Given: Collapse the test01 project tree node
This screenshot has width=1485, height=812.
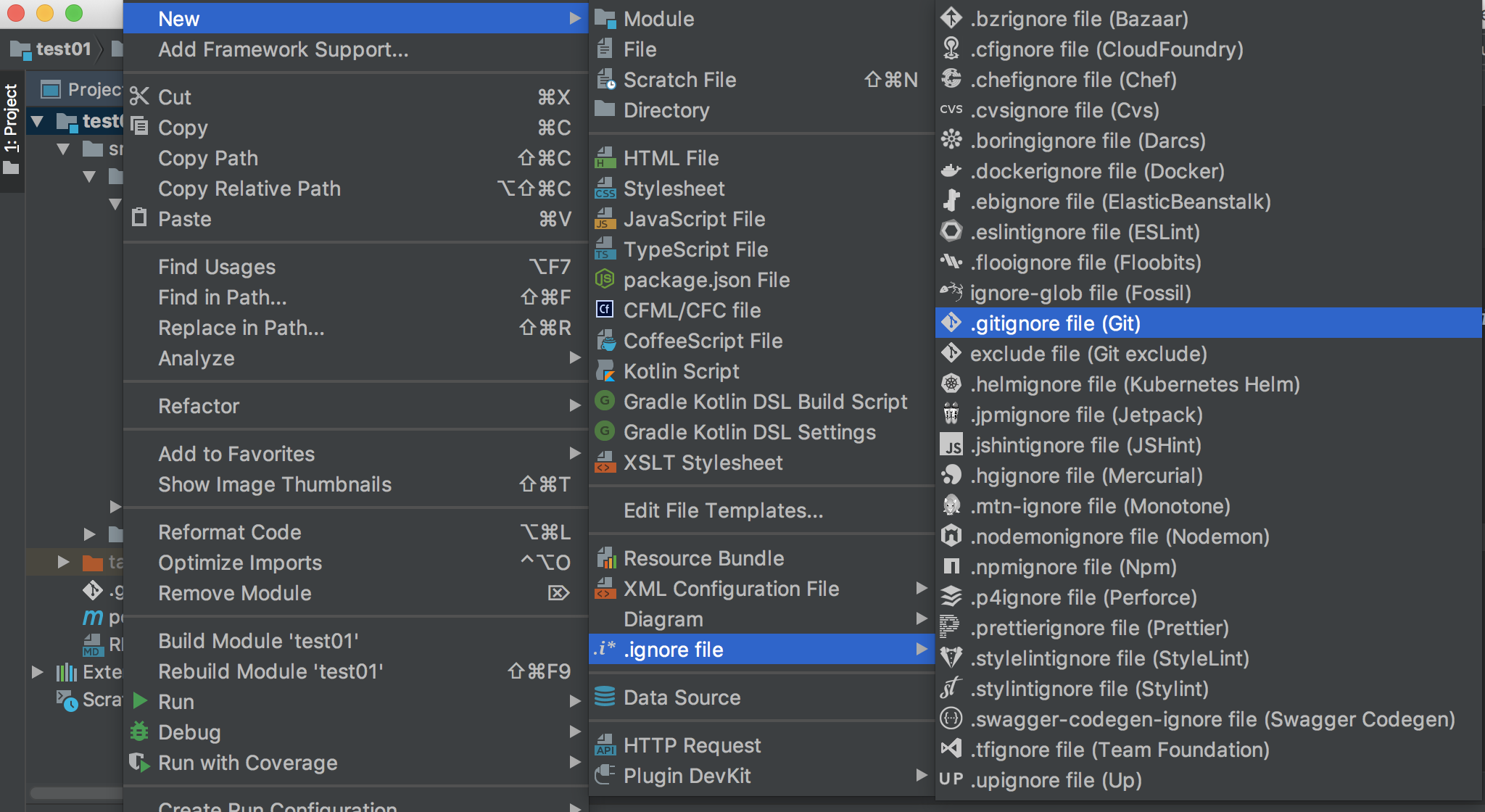Looking at the screenshot, I should [38, 121].
